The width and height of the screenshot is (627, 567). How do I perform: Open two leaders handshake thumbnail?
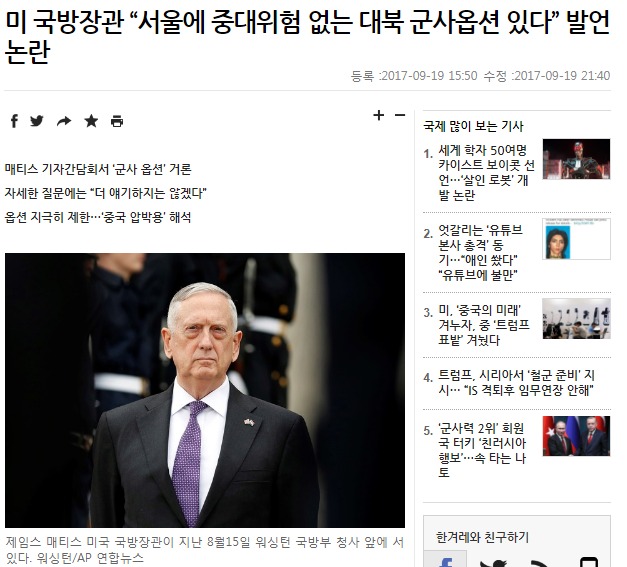click(x=576, y=436)
